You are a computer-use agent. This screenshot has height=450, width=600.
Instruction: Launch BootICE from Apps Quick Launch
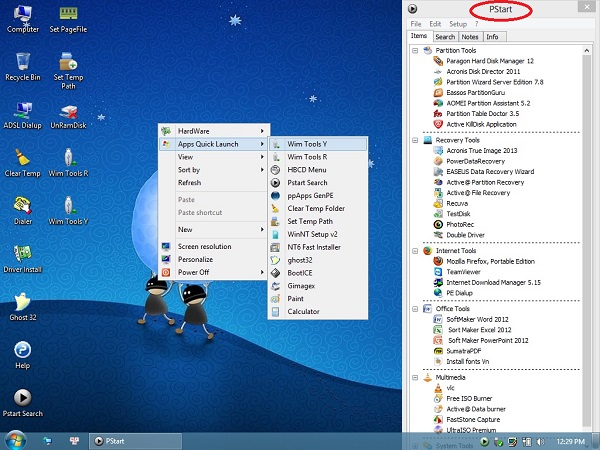tap(318, 273)
